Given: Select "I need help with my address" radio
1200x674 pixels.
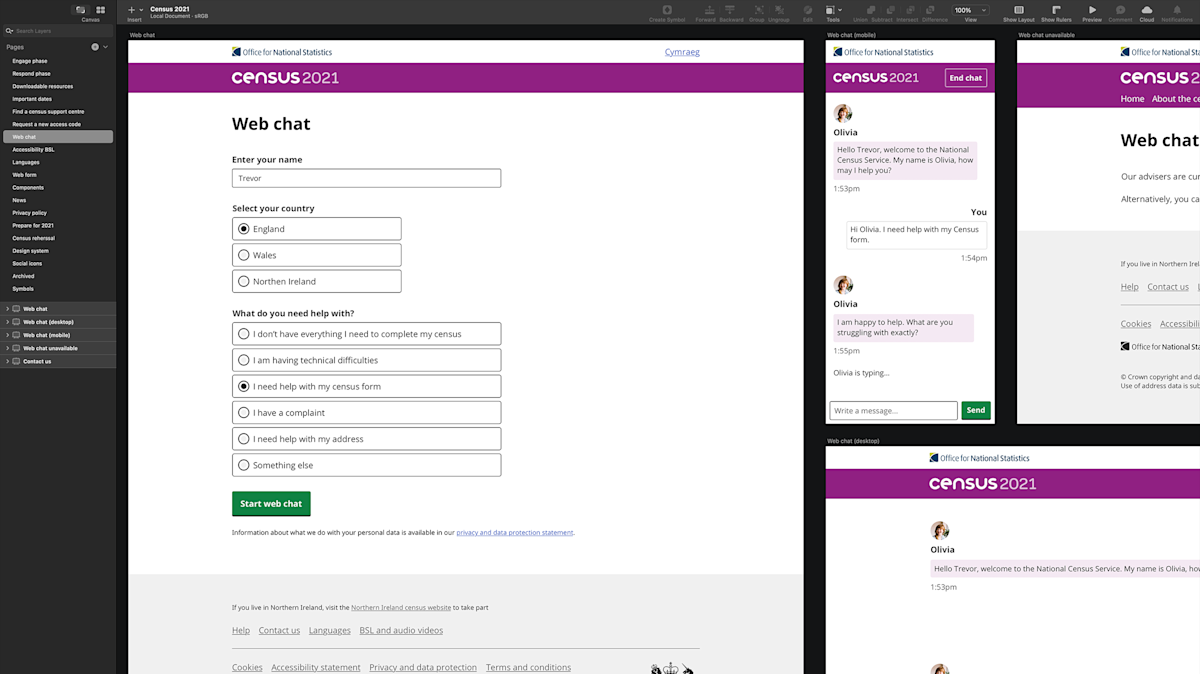Looking at the screenshot, I should (x=243, y=438).
